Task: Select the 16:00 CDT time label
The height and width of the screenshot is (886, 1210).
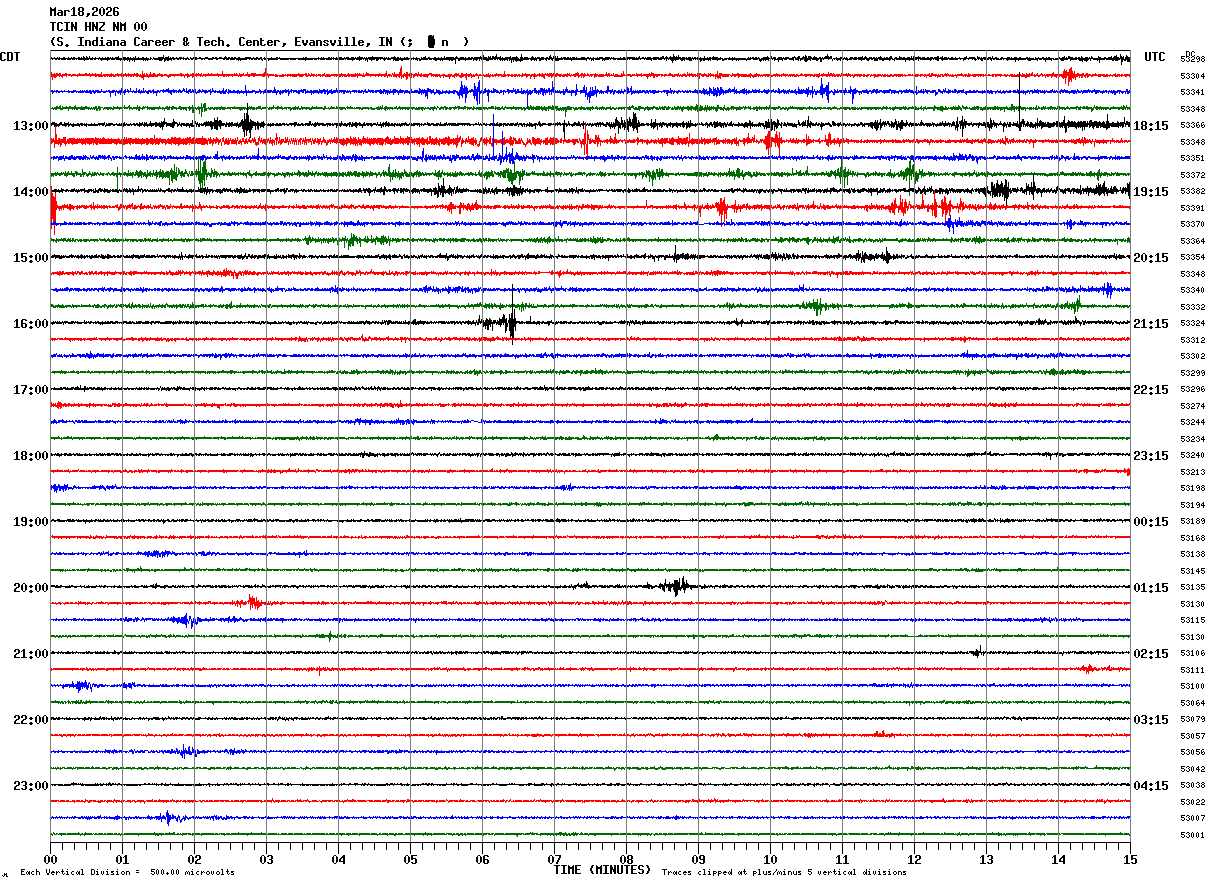Action: [31, 324]
